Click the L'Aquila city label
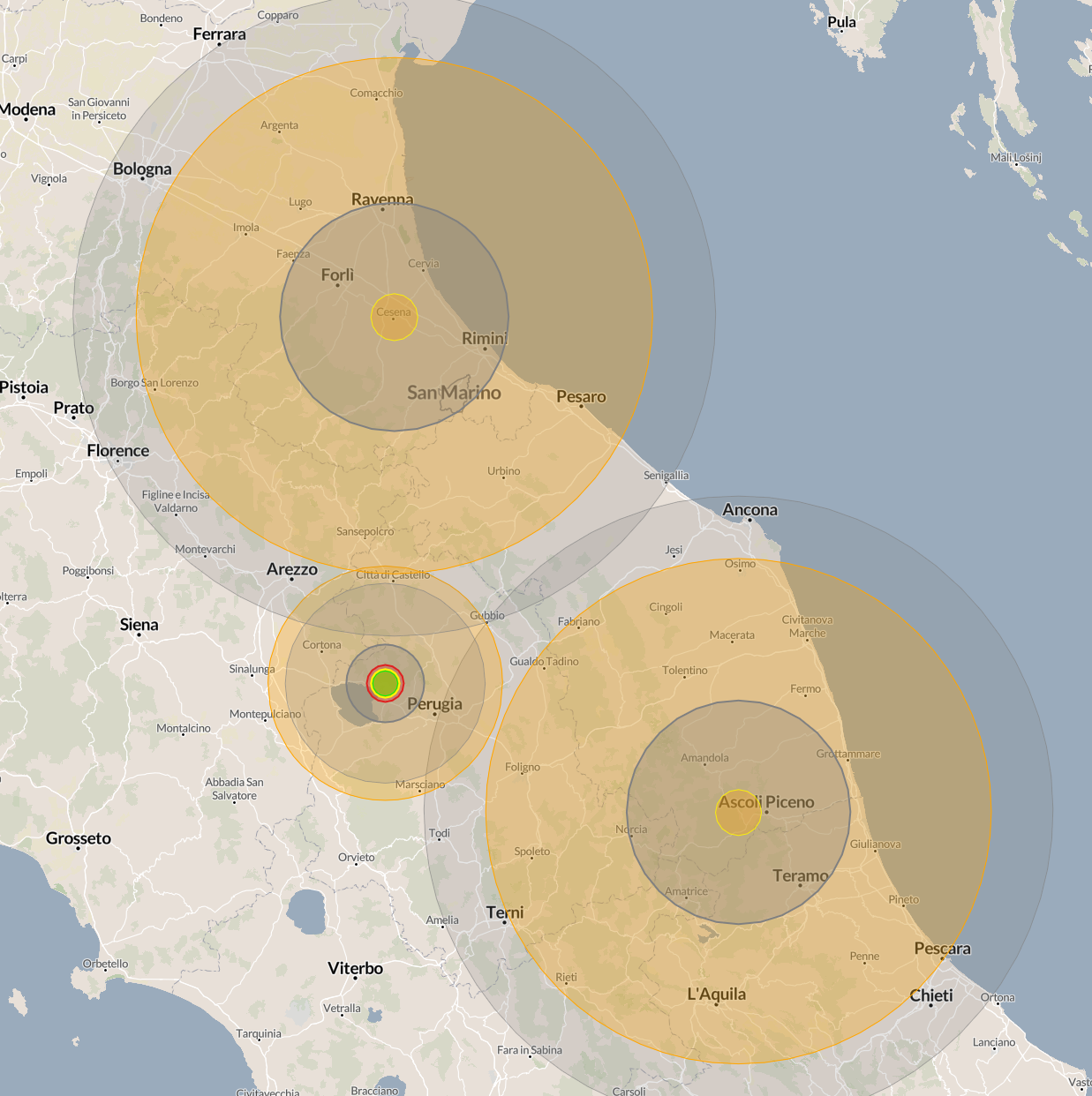The height and width of the screenshot is (1096, 1092). point(716,995)
